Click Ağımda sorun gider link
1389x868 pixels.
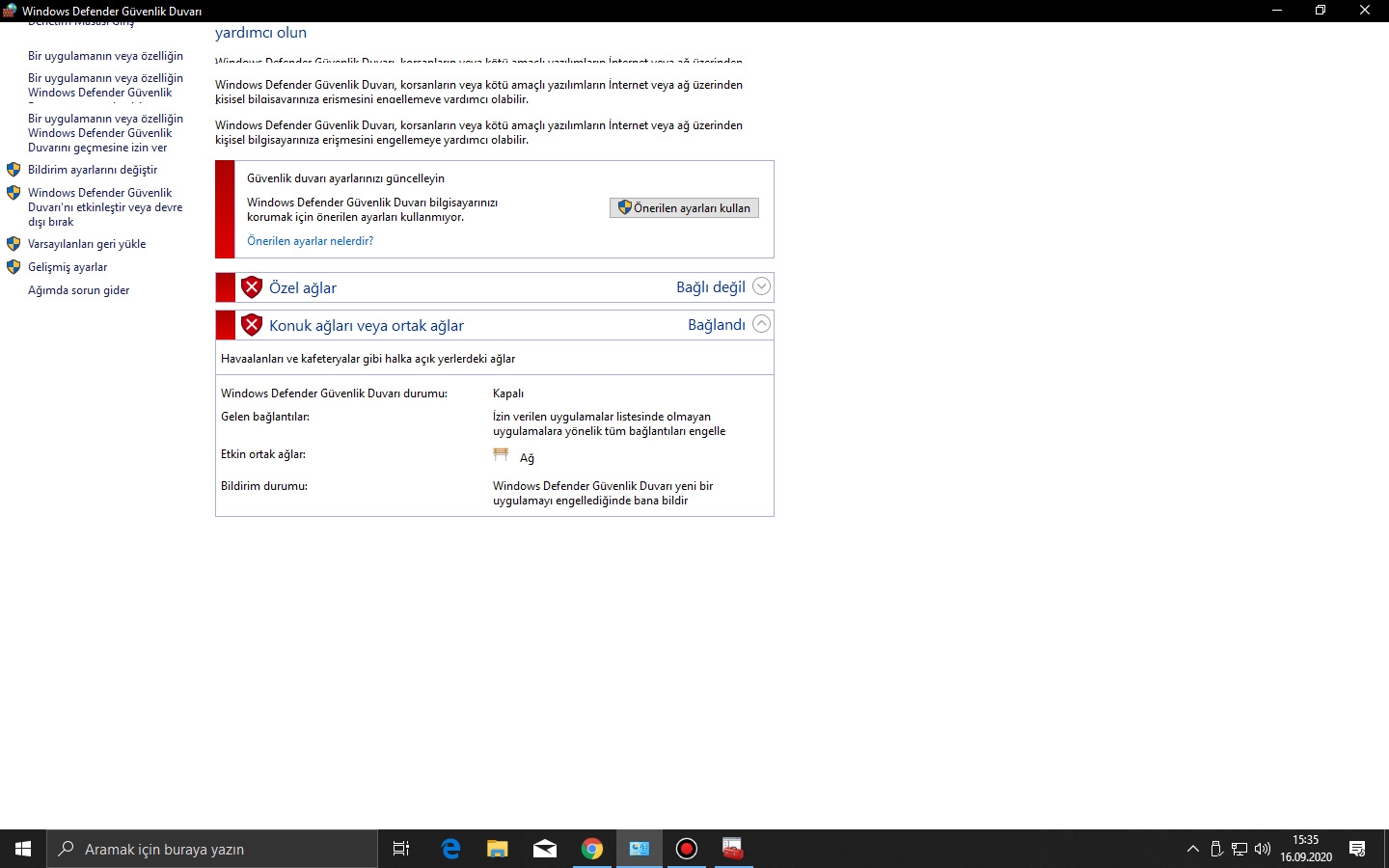[79, 290]
